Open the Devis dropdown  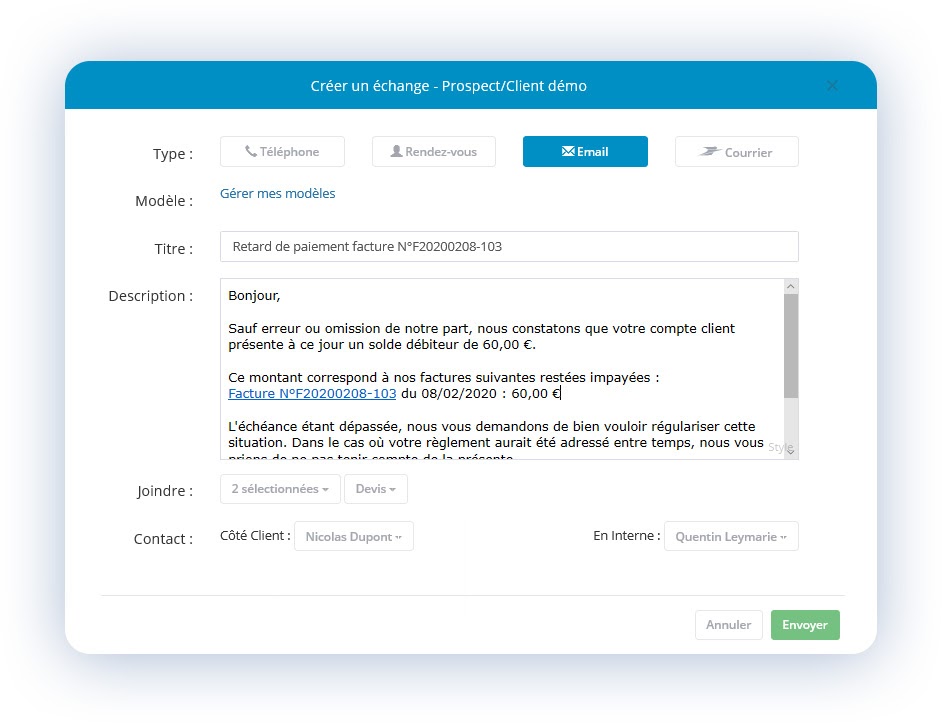(x=376, y=489)
